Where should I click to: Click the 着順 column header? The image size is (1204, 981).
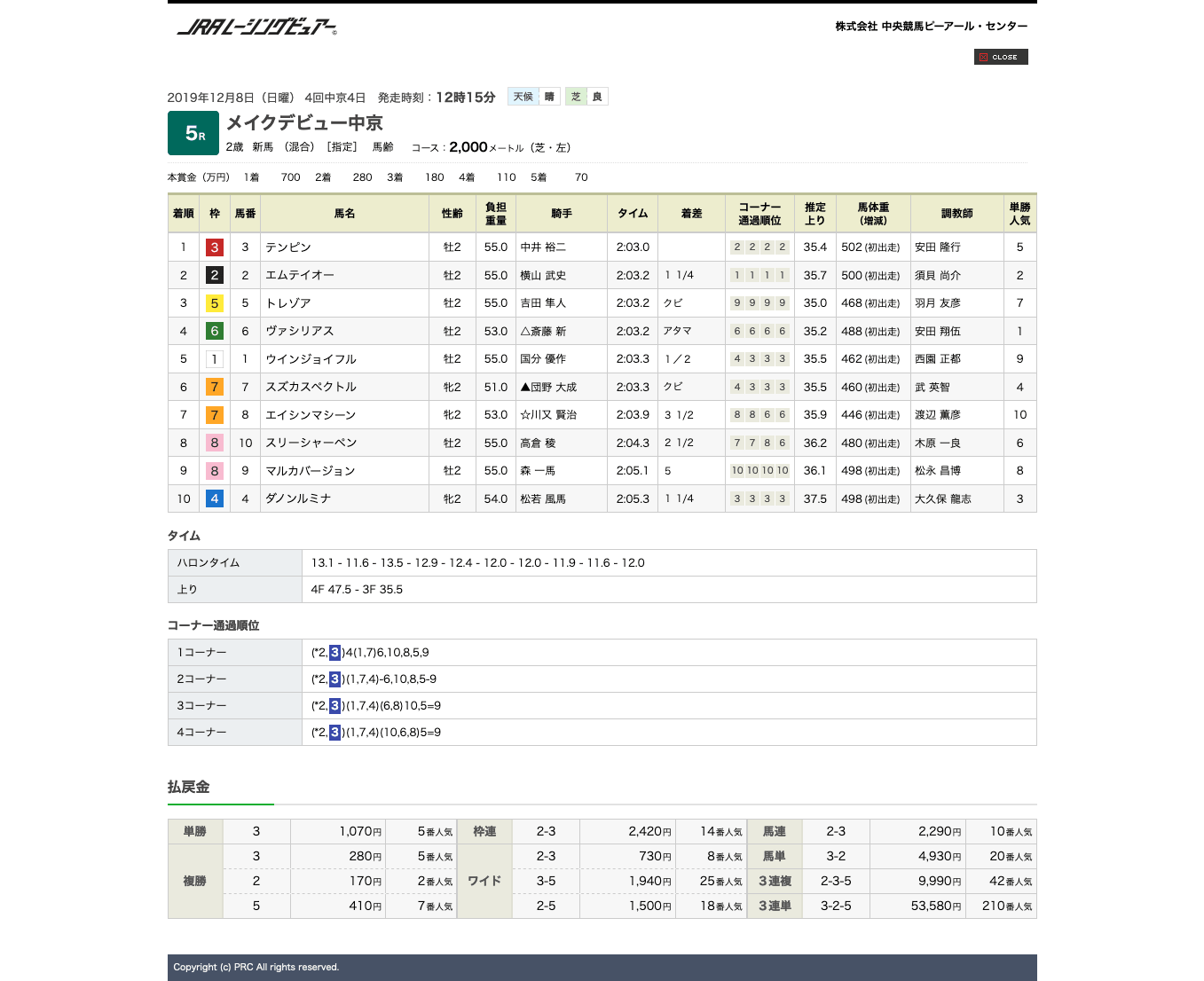[x=184, y=214]
